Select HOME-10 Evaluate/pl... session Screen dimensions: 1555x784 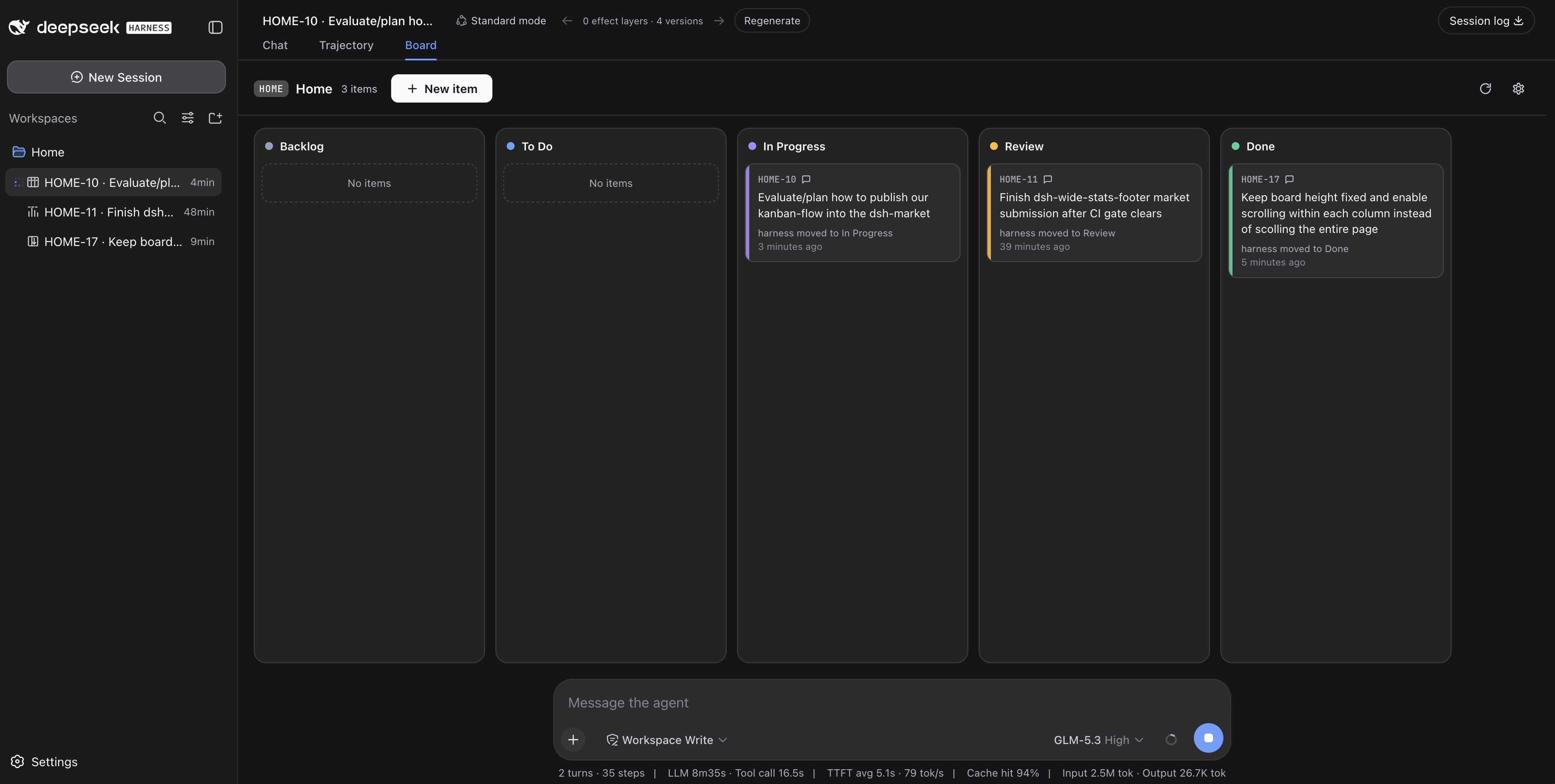coord(113,182)
